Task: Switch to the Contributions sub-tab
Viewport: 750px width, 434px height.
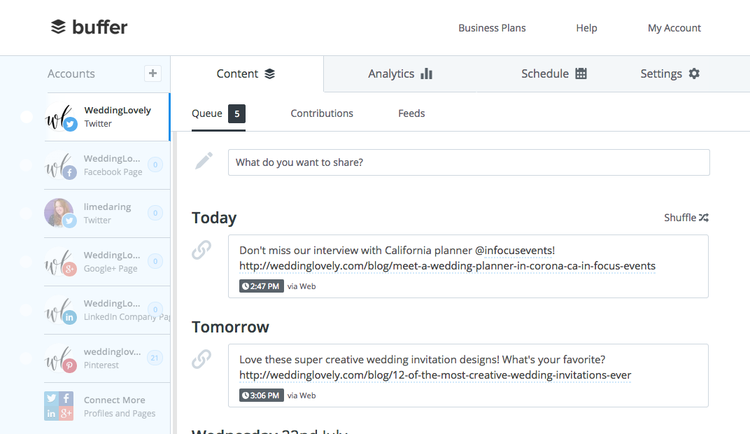Action: coord(322,113)
